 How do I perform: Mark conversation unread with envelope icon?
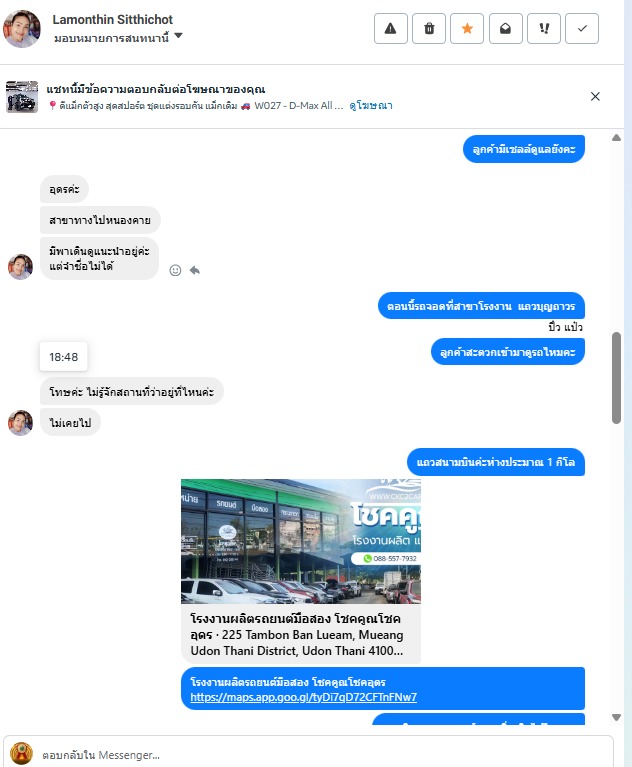505,28
